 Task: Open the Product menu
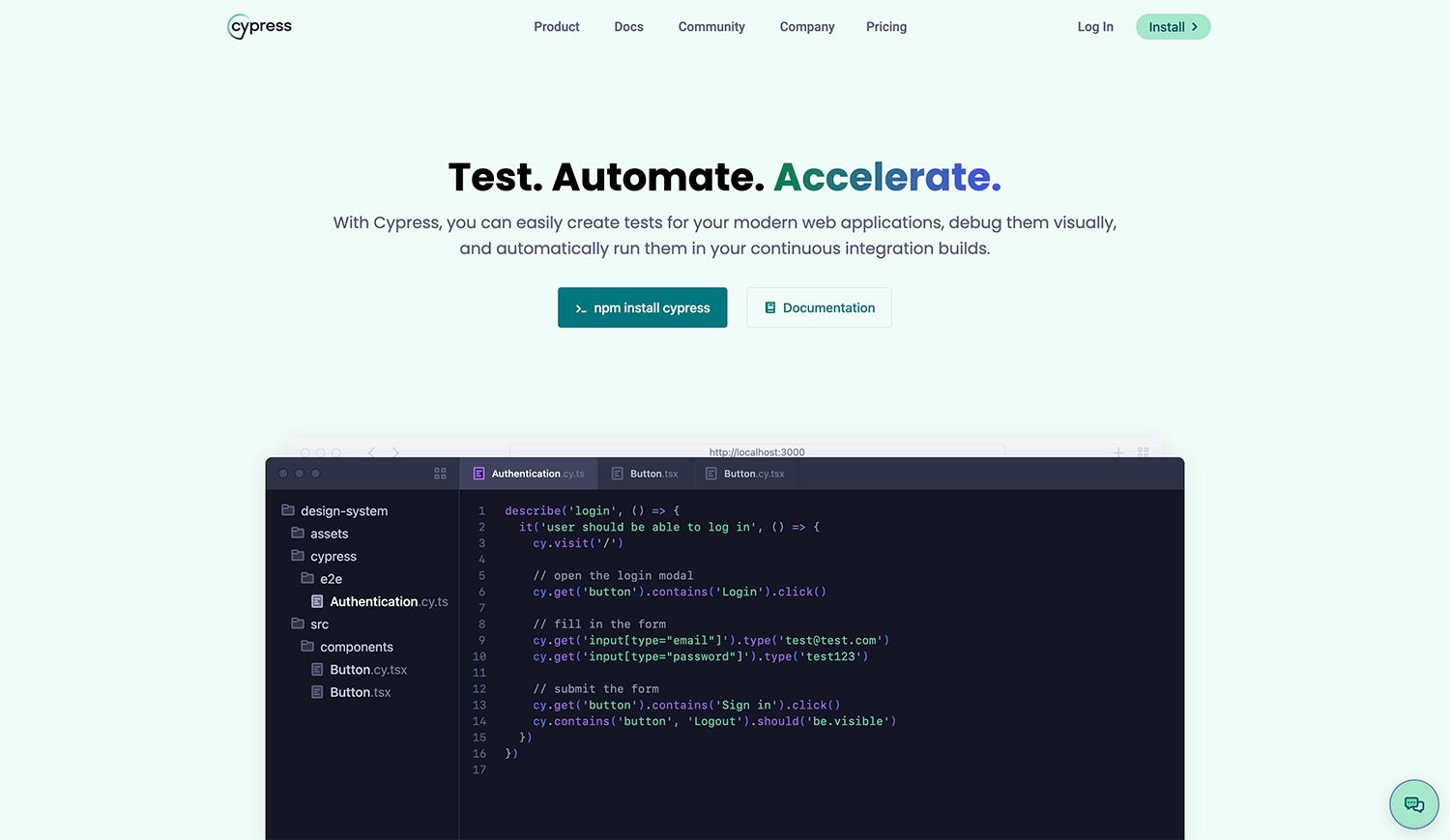click(557, 27)
